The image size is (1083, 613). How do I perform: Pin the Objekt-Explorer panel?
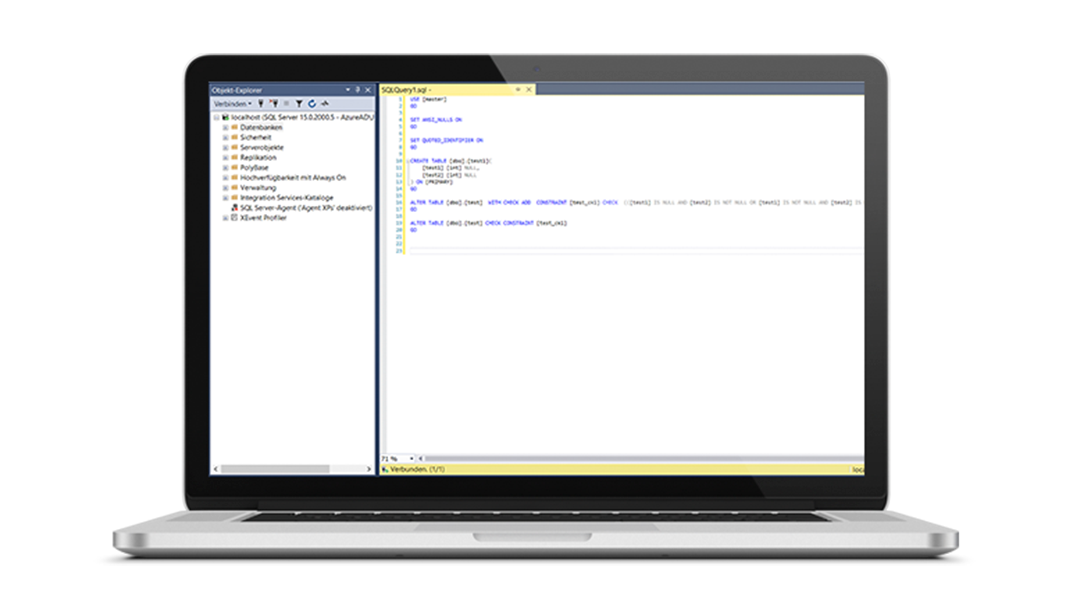click(x=357, y=89)
